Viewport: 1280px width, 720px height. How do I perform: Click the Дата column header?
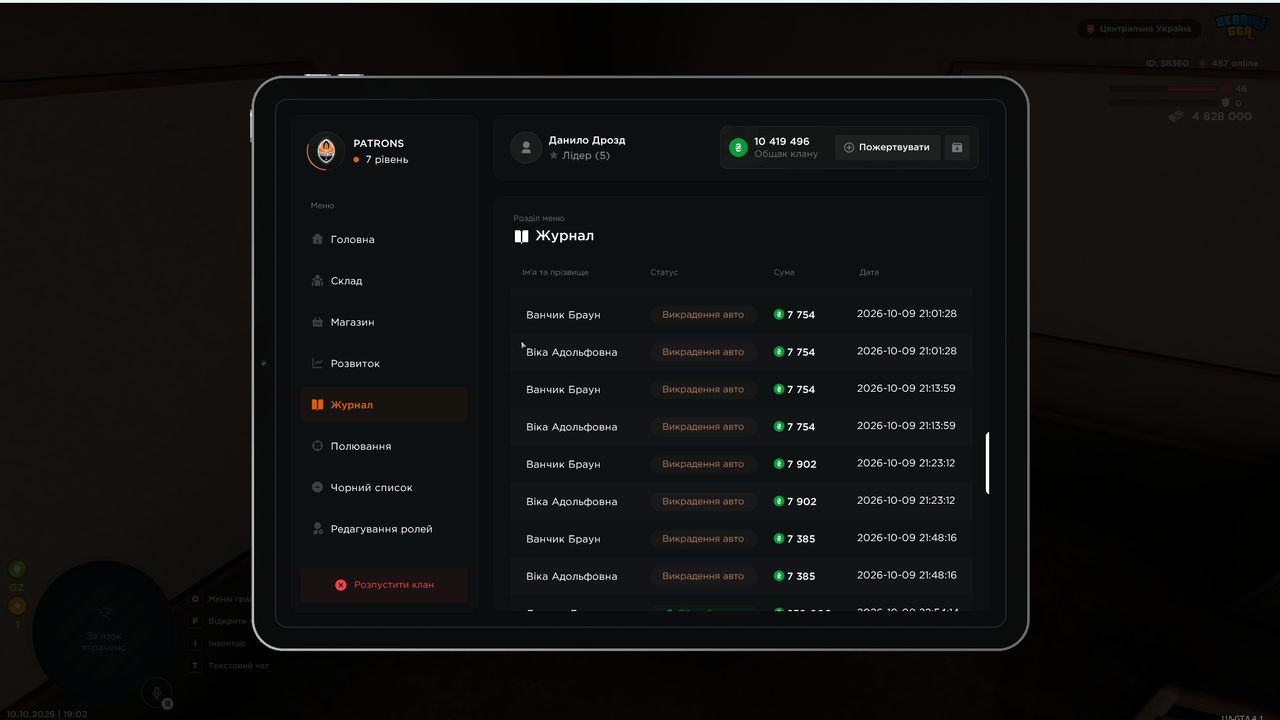[869, 272]
